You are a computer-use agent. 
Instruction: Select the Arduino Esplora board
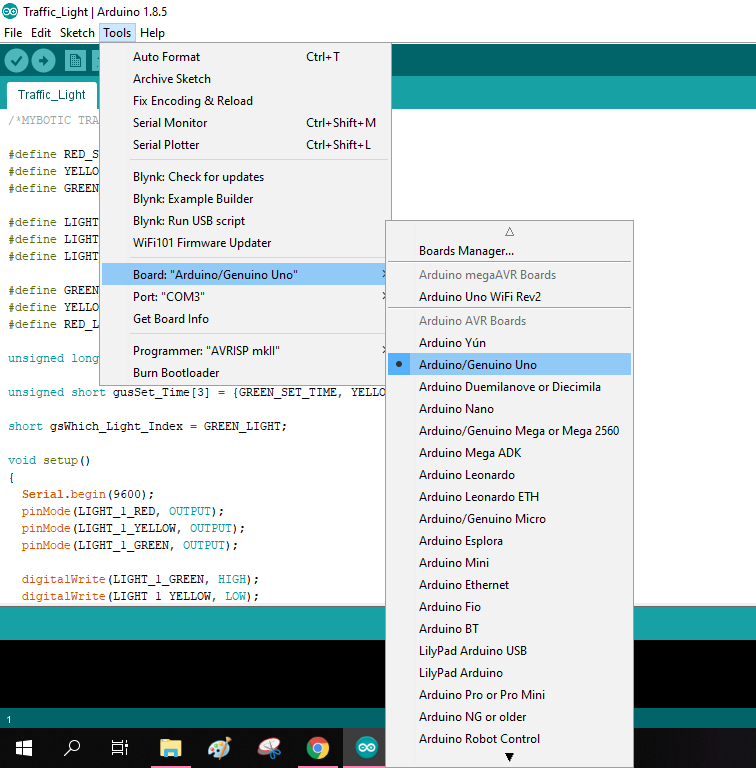tap(509, 541)
